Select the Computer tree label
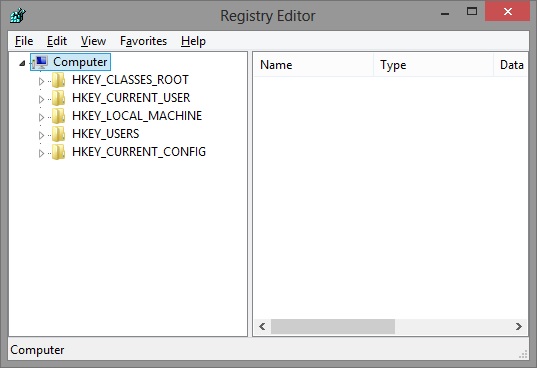Viewport: 537px width, 368px height. point(80,62)
